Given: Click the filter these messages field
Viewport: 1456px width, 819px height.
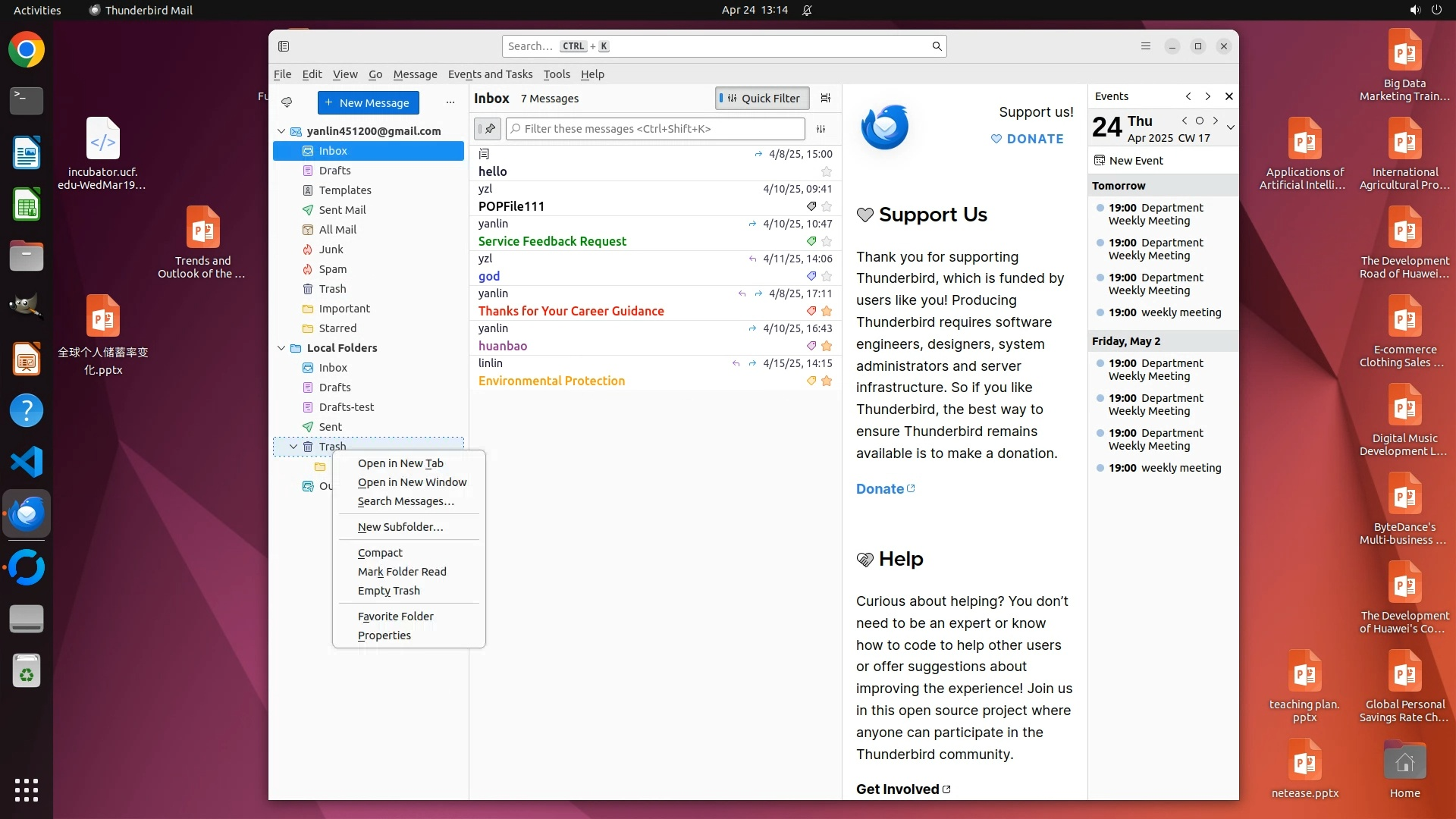Looking at the screenshot, I should pyautogui.click(x=656, y=129).
